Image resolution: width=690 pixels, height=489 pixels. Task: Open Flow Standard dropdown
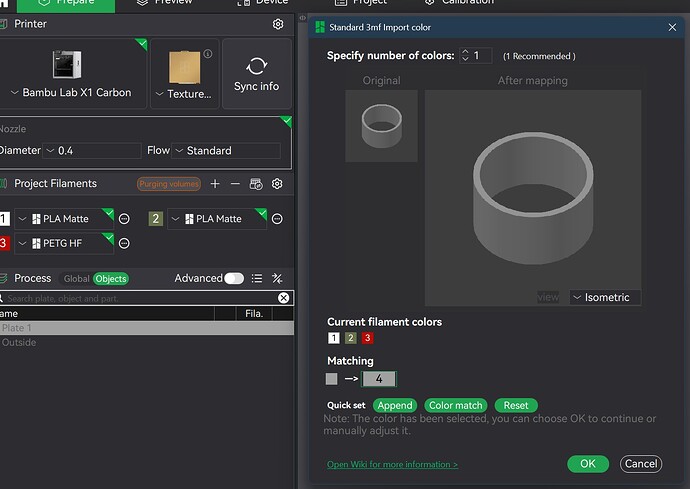point(226,151)
